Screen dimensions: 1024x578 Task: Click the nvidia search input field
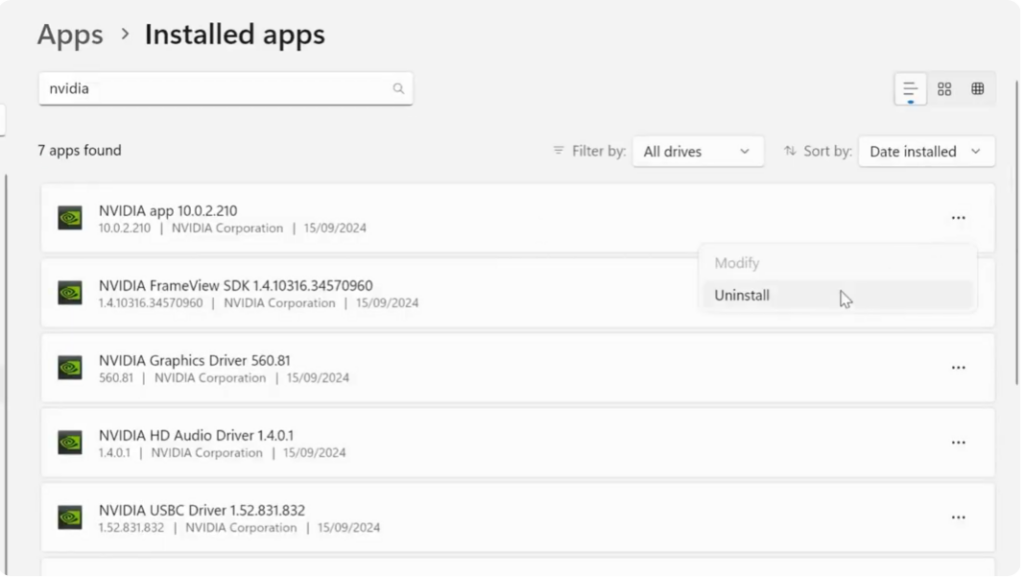click(x=215, y=89)
